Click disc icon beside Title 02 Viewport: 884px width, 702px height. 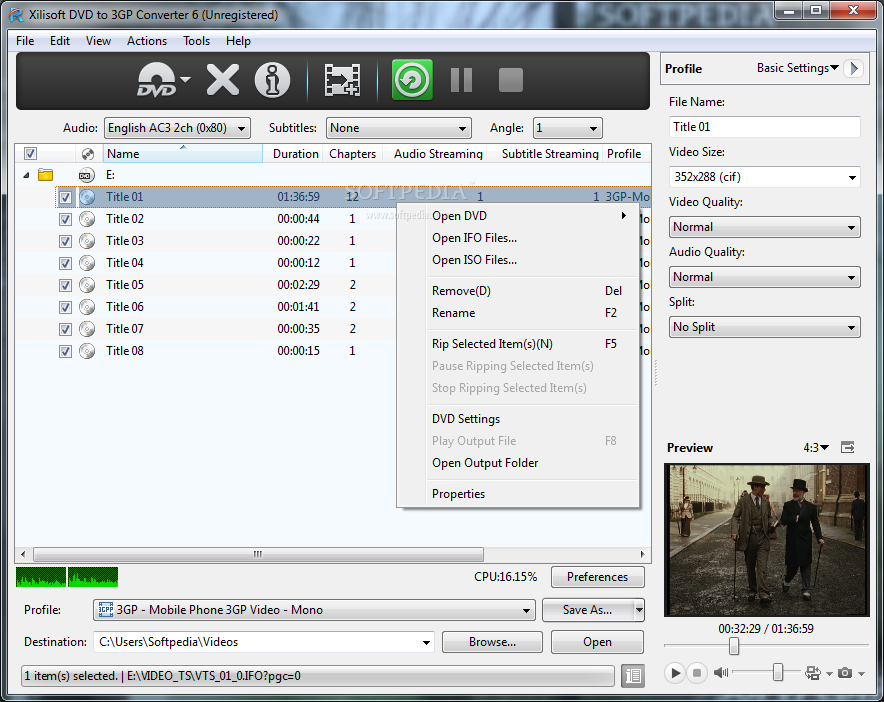(x=87, y=219)
